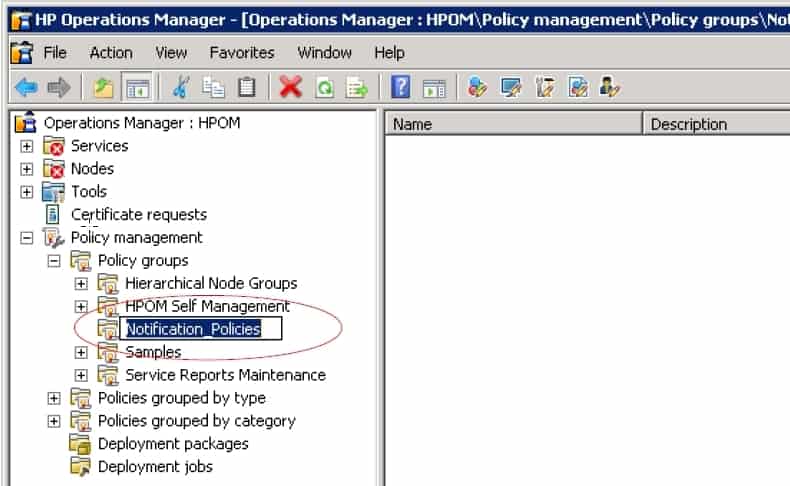Collapse the Policy groups node

click(x=53, y=261)
